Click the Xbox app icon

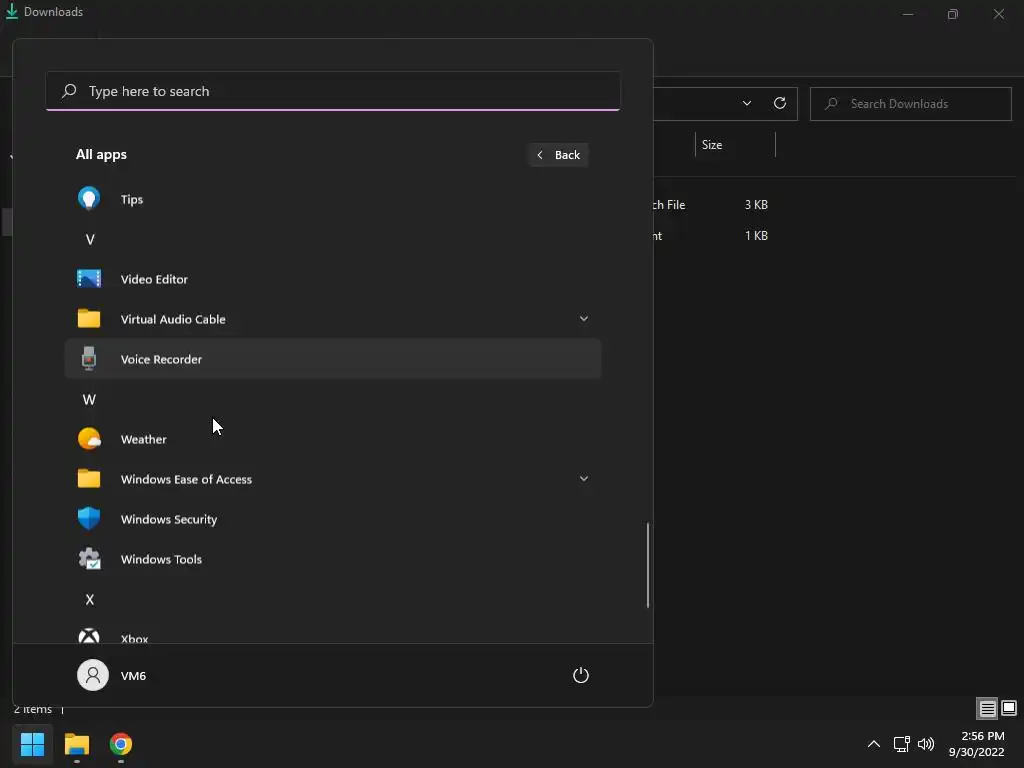(x=89, y=636)
